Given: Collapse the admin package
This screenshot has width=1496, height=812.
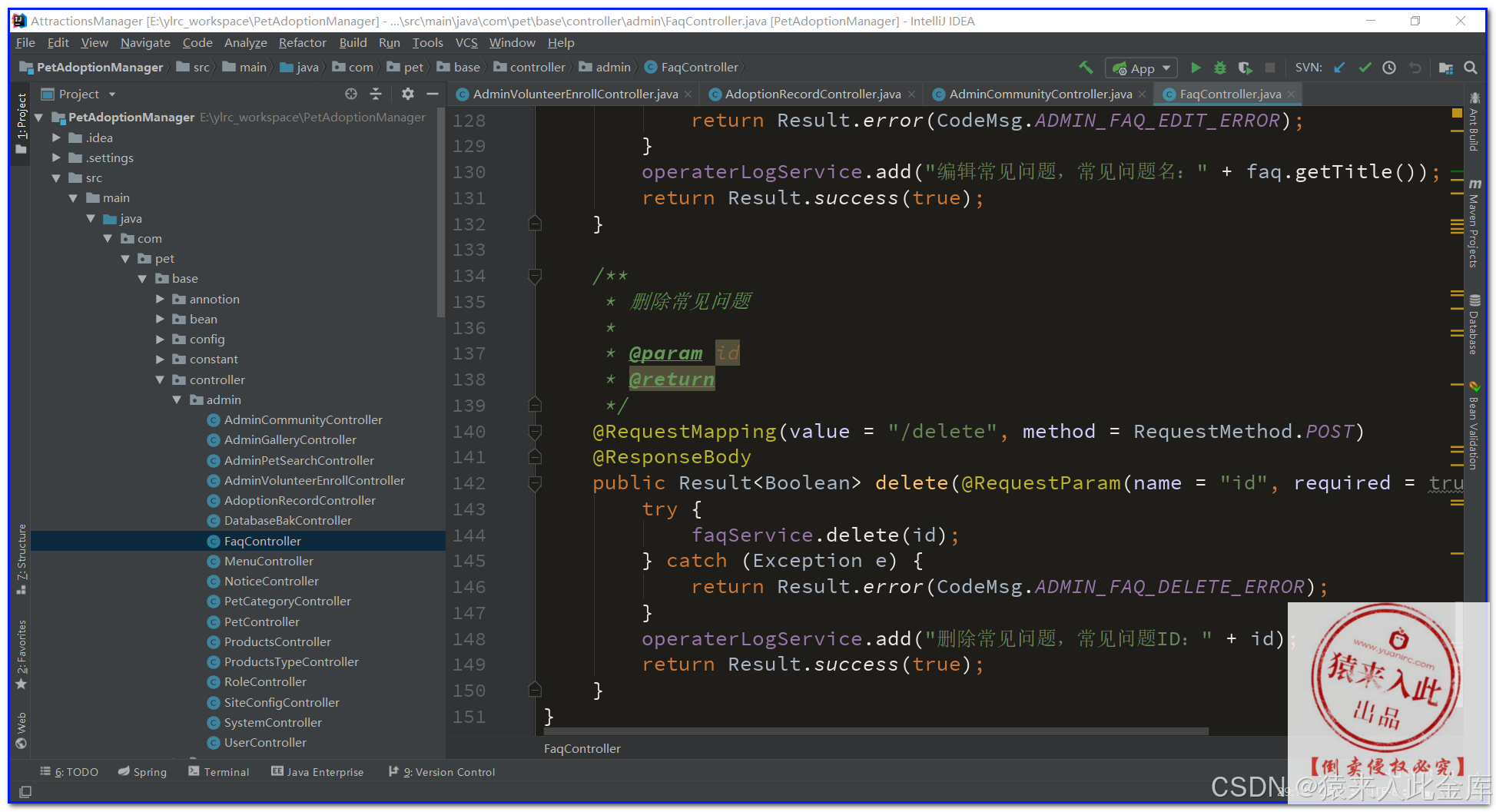Looking at the screenshot, I should coord(177,399).
